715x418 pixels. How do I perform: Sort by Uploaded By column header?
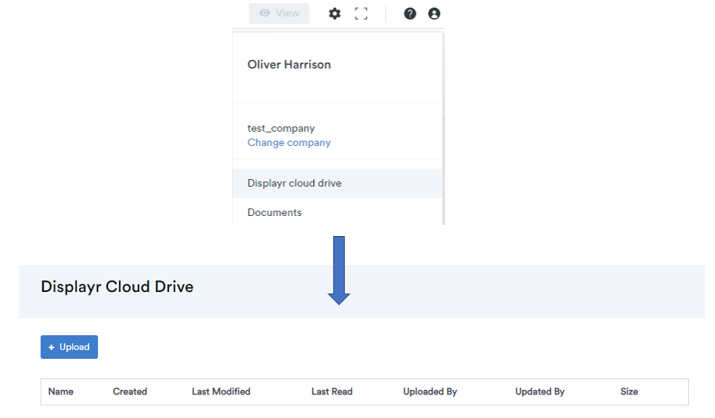click(x=430, y=392)
